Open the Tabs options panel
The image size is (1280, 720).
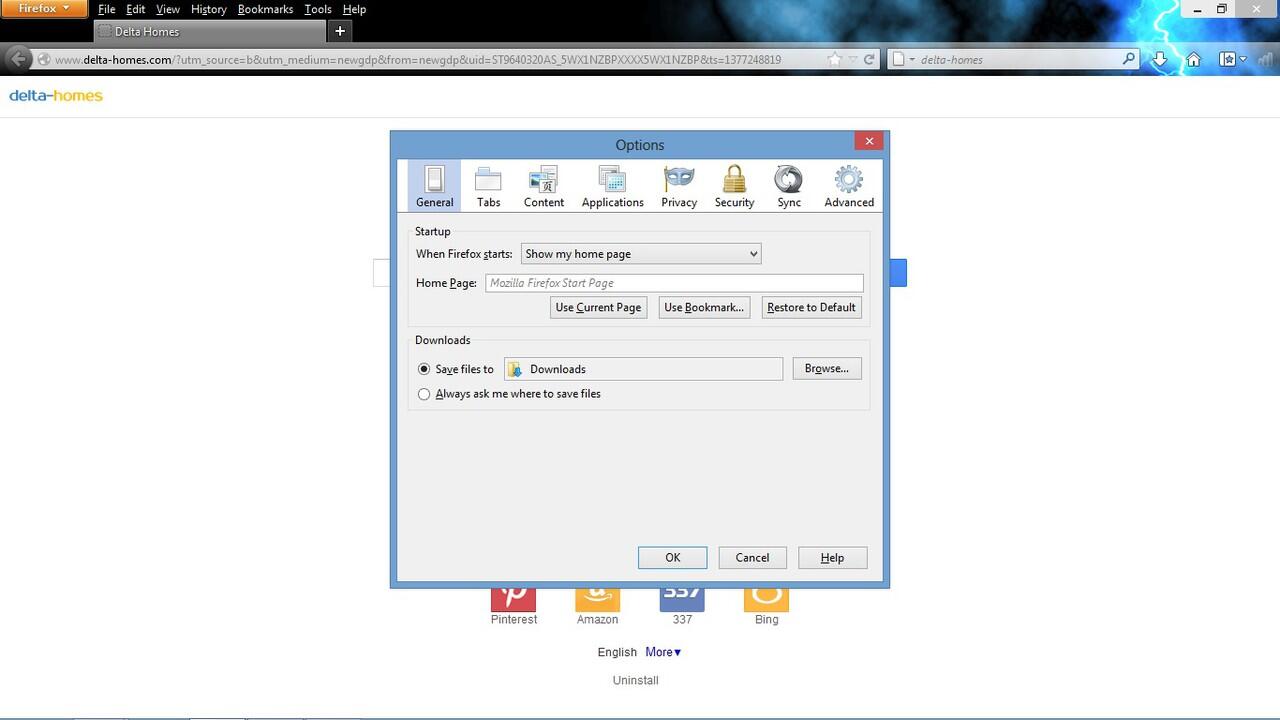[488, 186]
